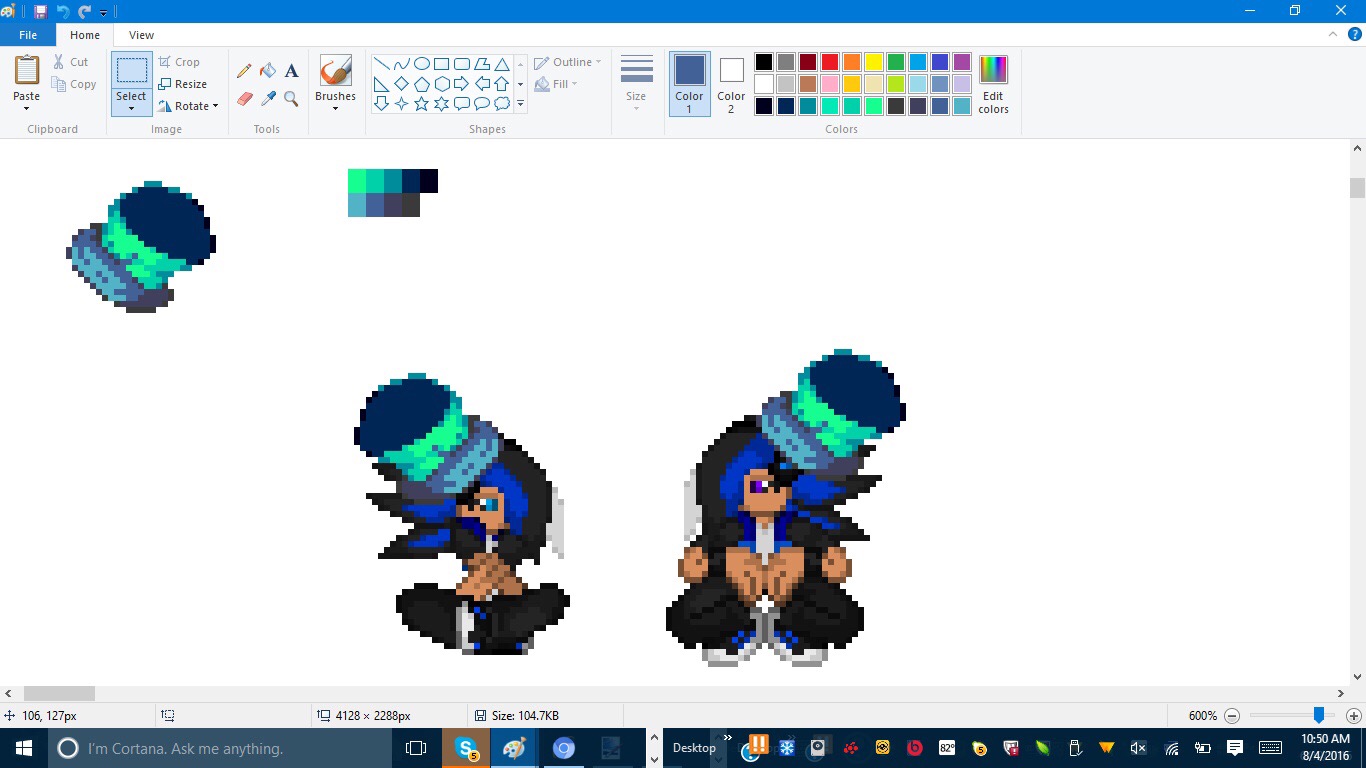Choose the Five-point star shape

click(x=421, y=104)
